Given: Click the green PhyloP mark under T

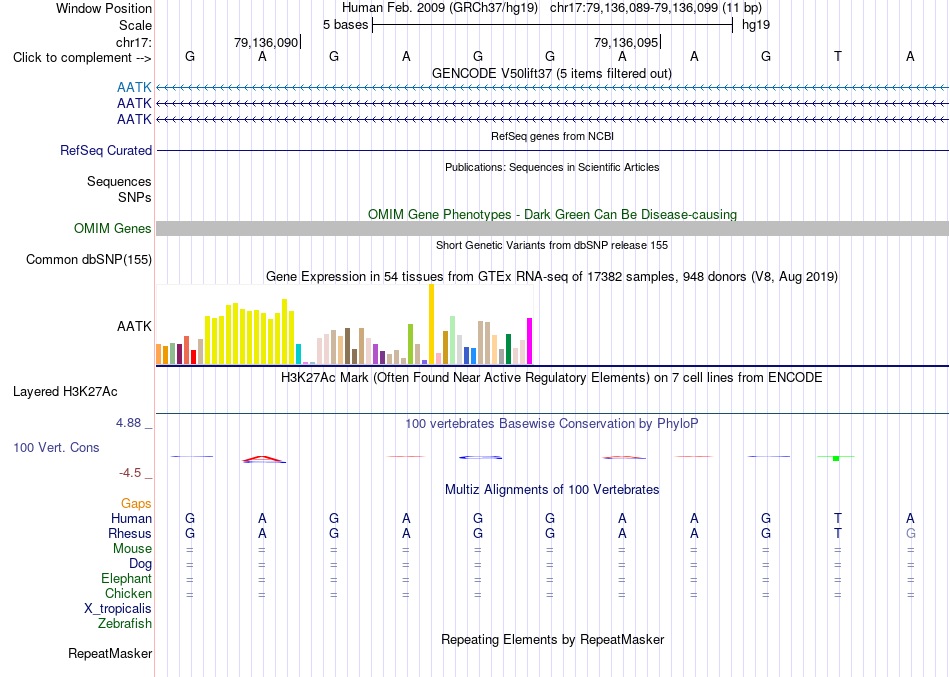Looking at the screenshot, I should click(836, 458).
